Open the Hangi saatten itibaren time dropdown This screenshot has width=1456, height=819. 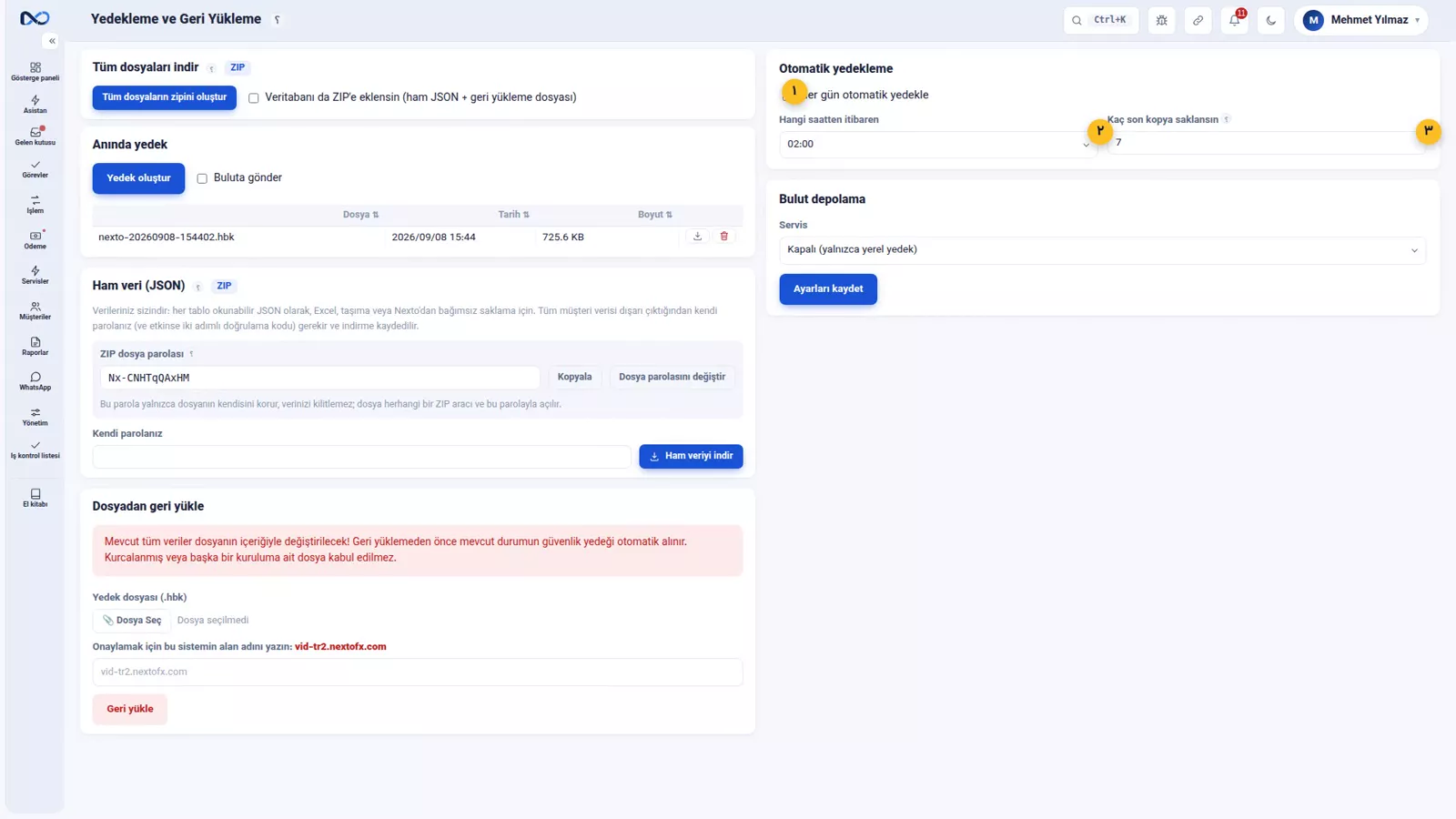[x=937, y=144]
